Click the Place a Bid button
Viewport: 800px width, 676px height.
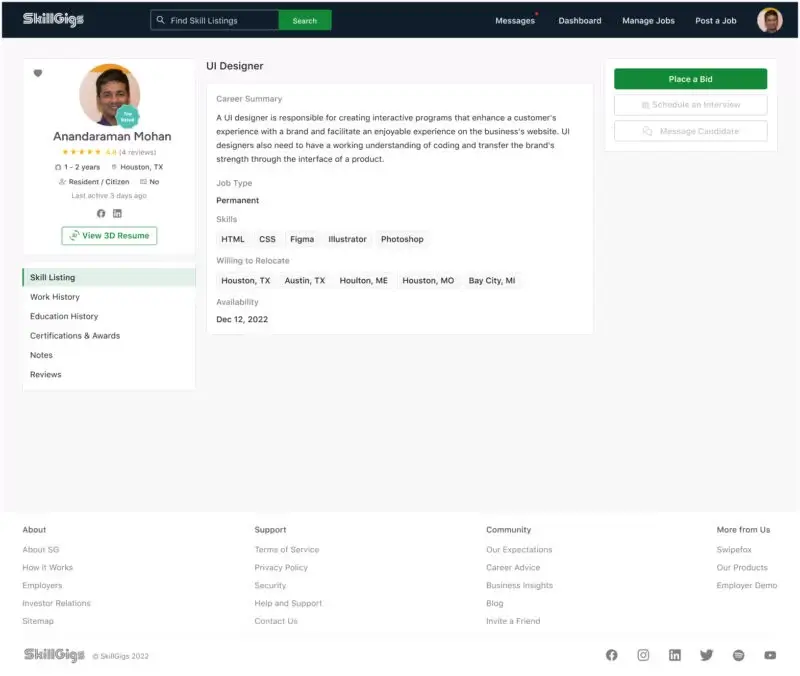click(690, 79)
